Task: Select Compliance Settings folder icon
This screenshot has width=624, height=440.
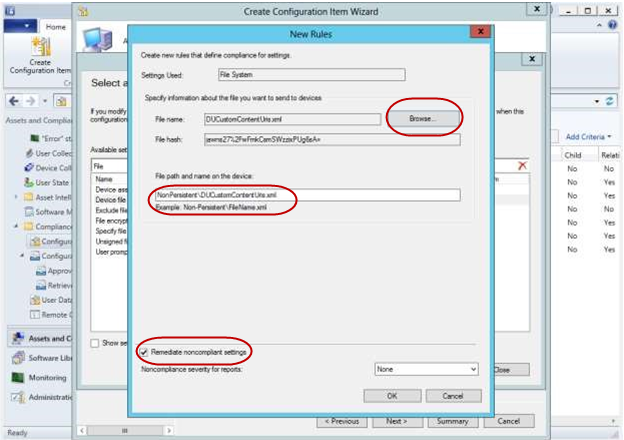Action: point(29,226)
